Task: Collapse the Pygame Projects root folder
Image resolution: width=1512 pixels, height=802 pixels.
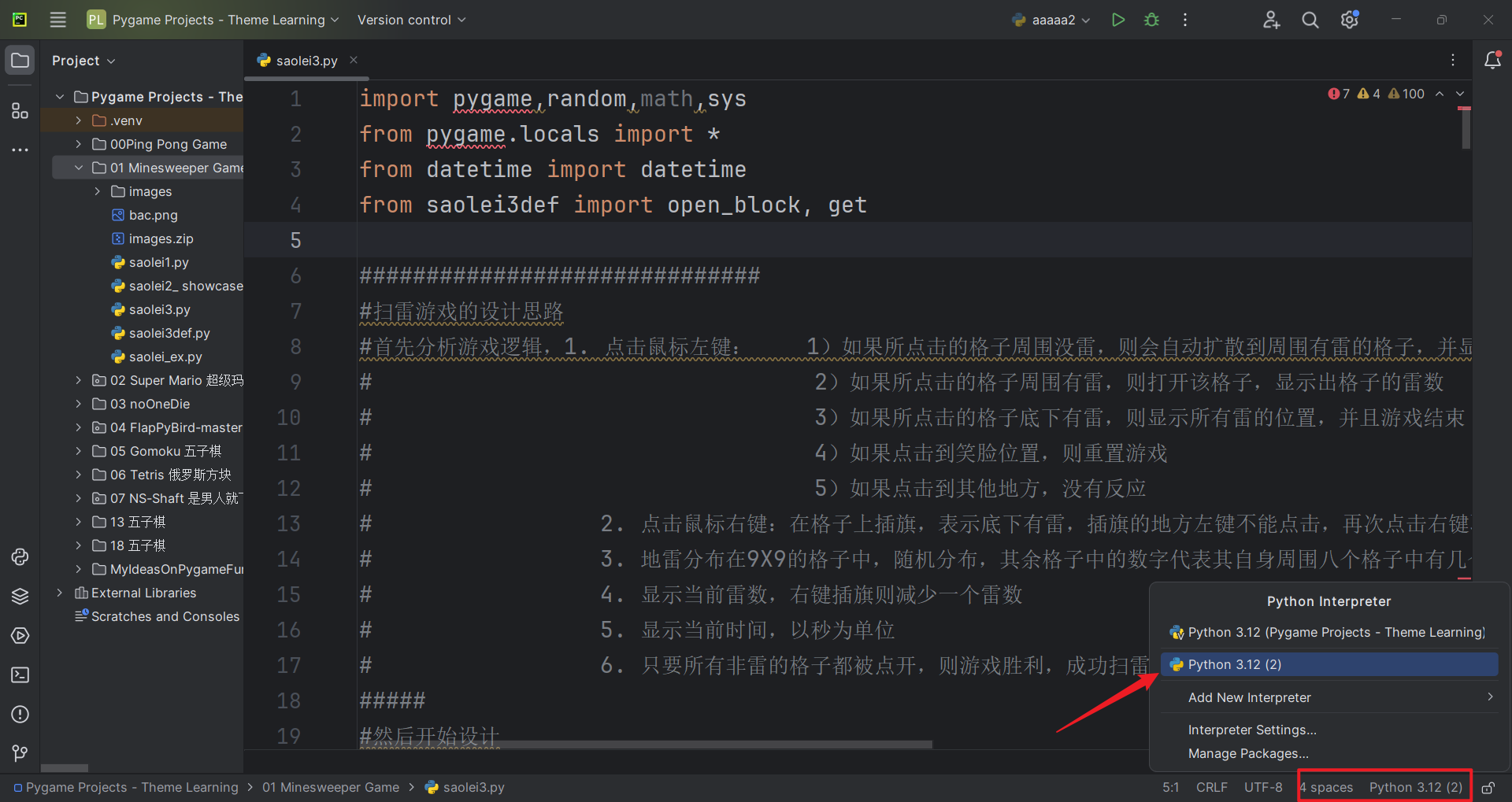Action: (60, 97)
